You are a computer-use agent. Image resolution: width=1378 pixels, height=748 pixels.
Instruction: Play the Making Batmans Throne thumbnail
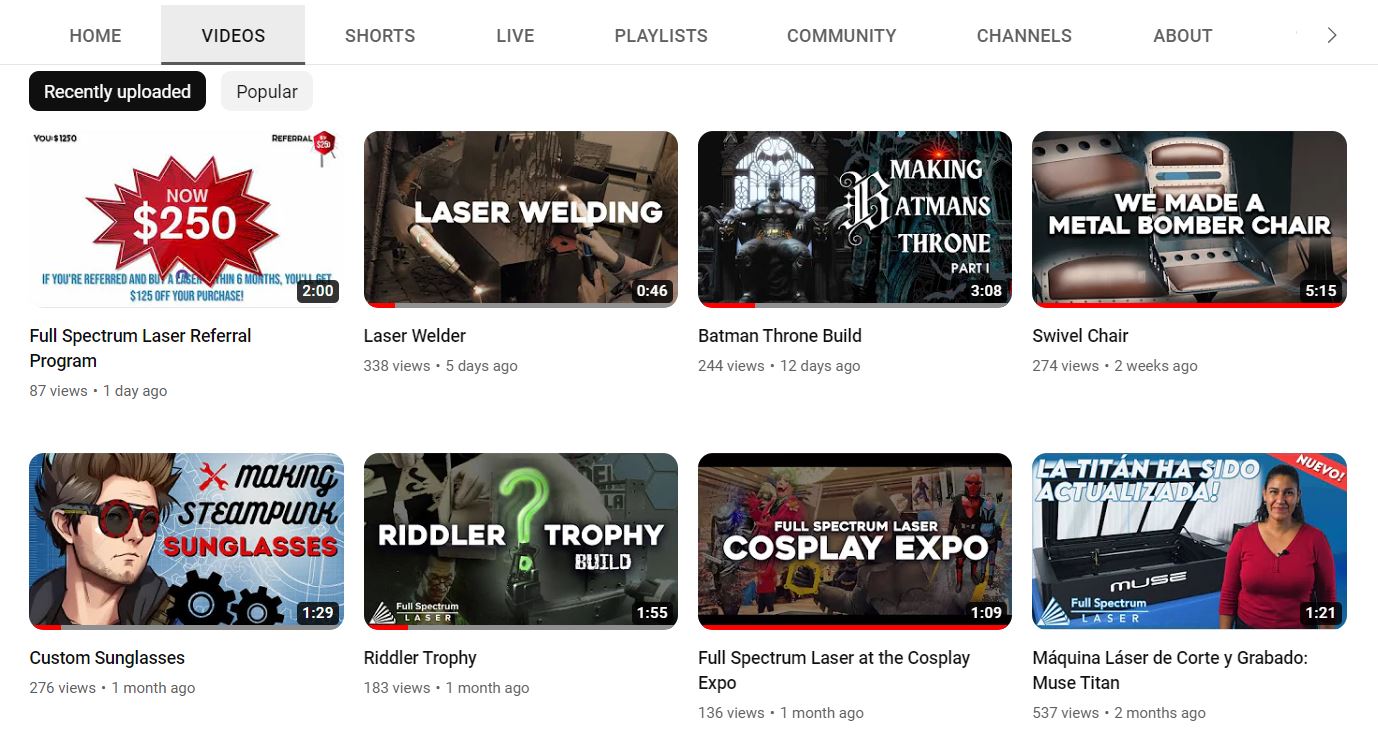854,218
